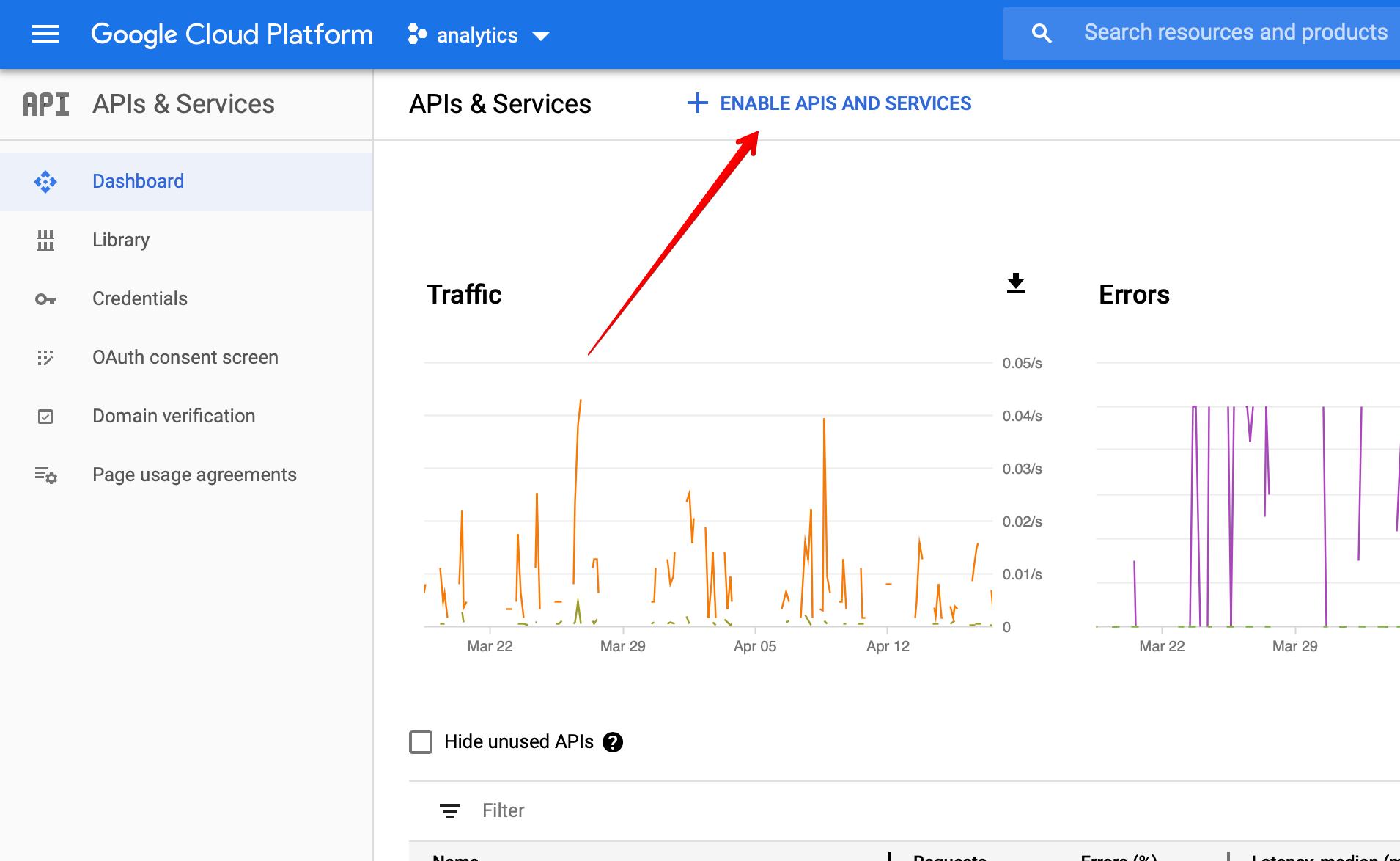The height and width of the screenshot is (861, 1400).
Task: Click the Google Cloud Platform title
Action: pyautogui.click(x=232, y=34)
